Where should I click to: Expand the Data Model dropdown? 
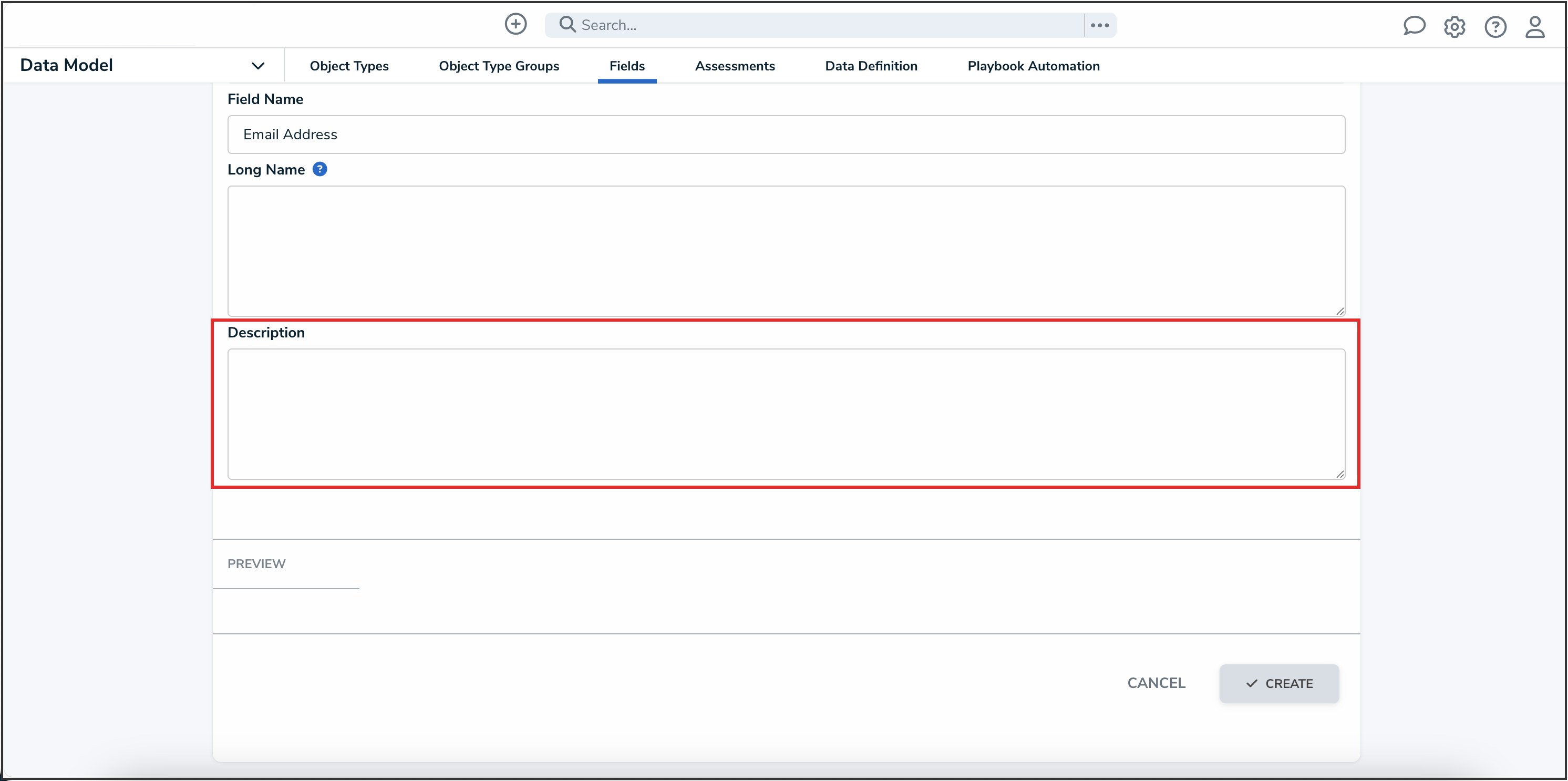tap(258, 65)
